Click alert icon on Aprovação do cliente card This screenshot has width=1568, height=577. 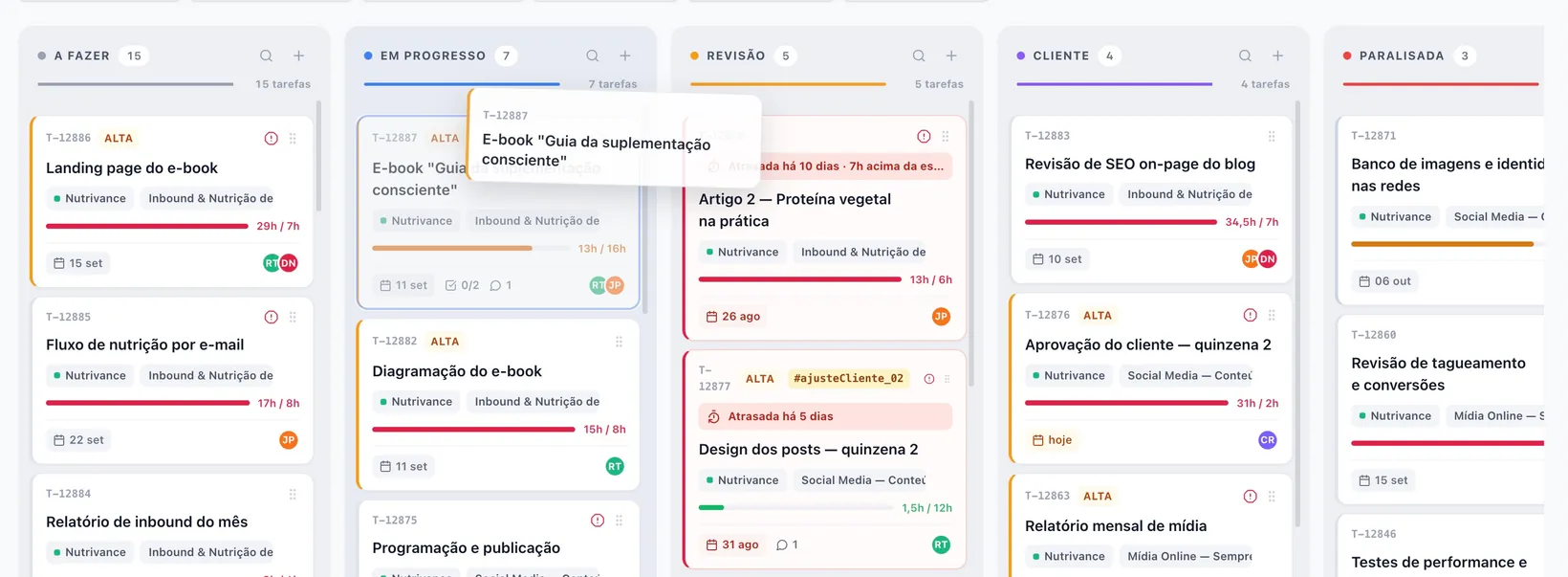pos(1250,315)
